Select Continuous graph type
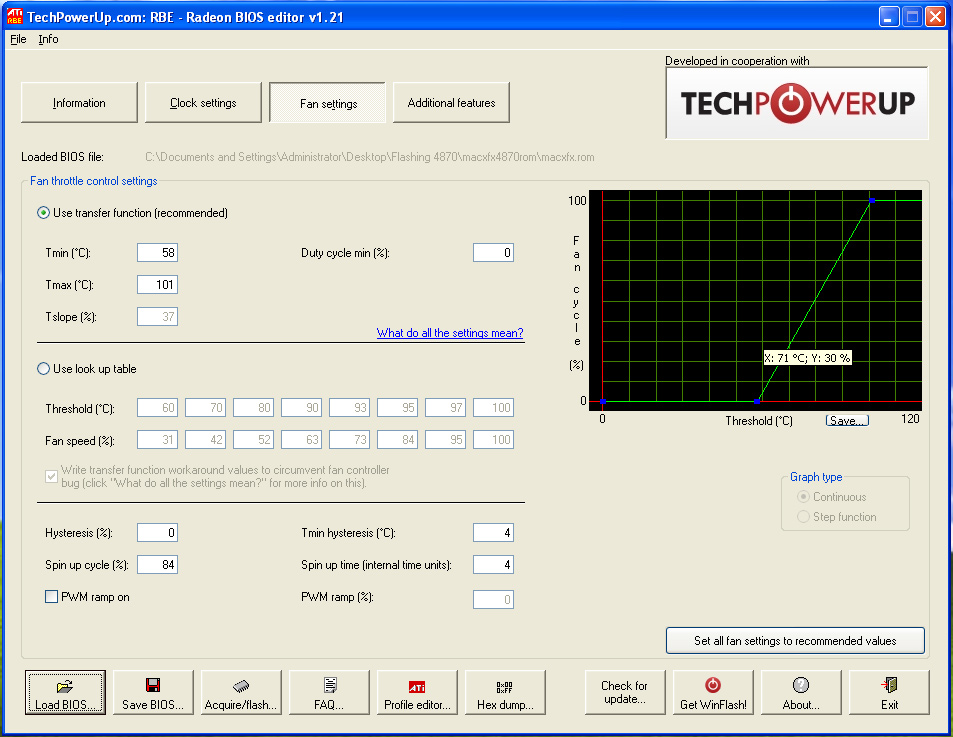Viewport: 953px width, 737px height. pyautogui.click(x=803, y=497)
